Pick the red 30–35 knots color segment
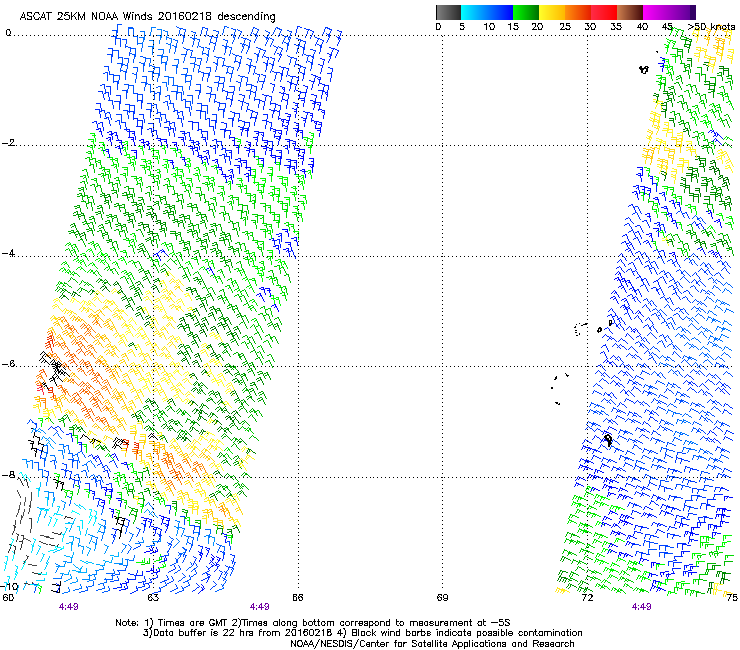 pyautogui.click(x=604, y=12)
